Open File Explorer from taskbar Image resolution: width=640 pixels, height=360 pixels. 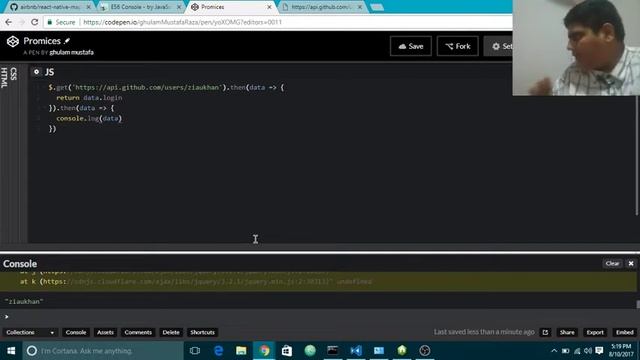[241, 351]
